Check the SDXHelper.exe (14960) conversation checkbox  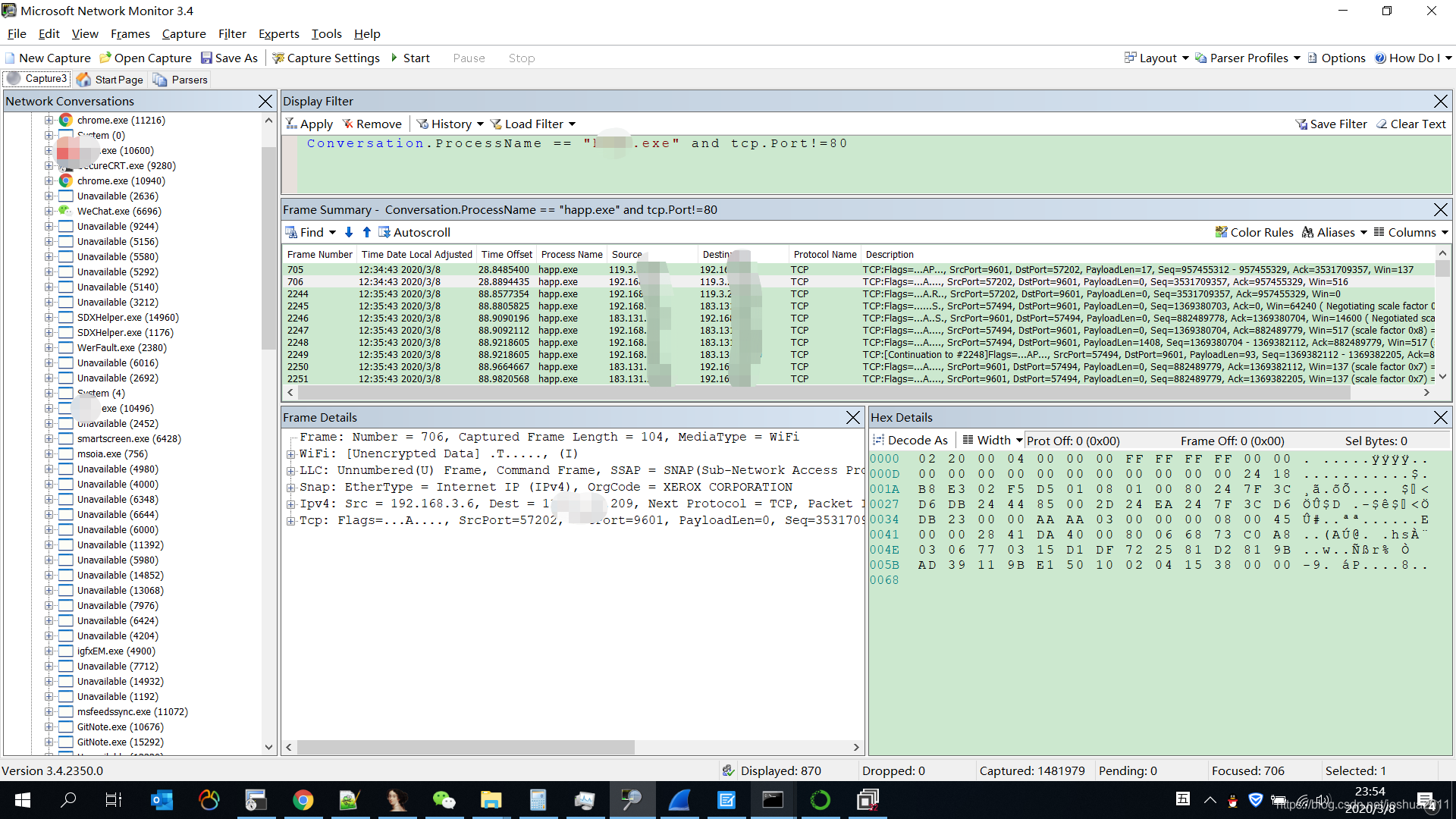(x=66, y=318)
